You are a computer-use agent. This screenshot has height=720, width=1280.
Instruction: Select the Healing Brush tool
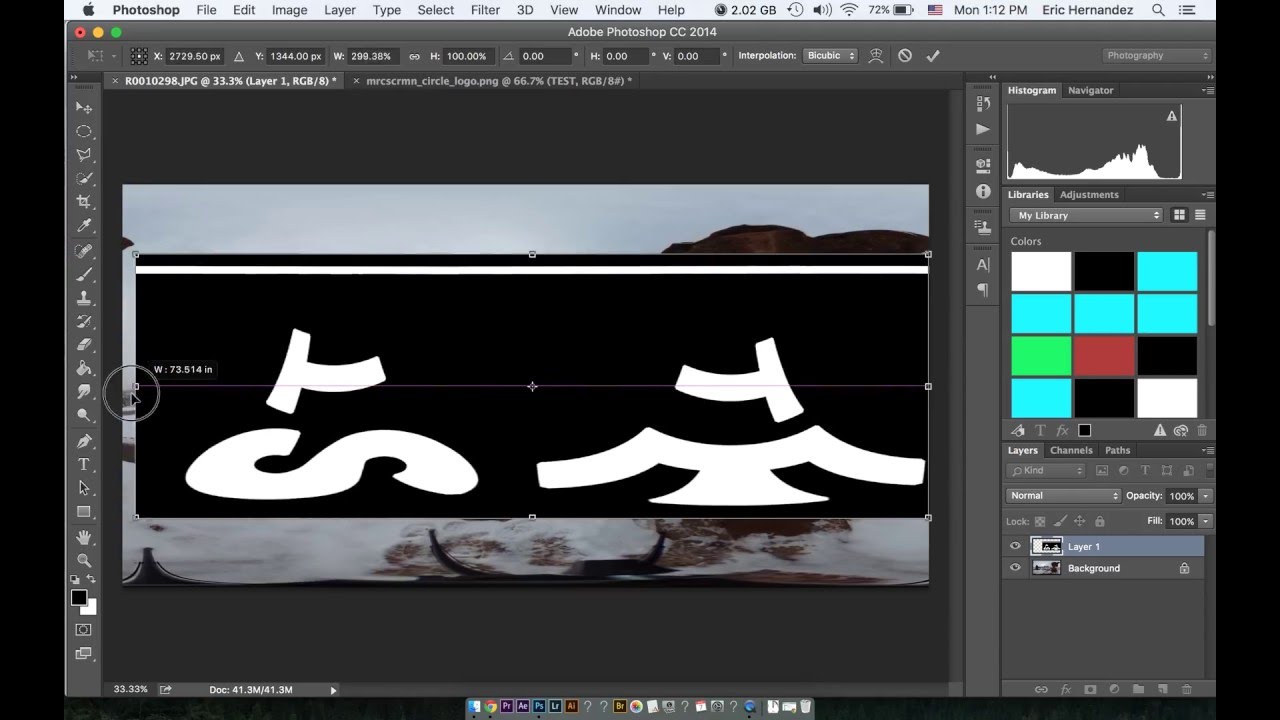pos(84,250)
